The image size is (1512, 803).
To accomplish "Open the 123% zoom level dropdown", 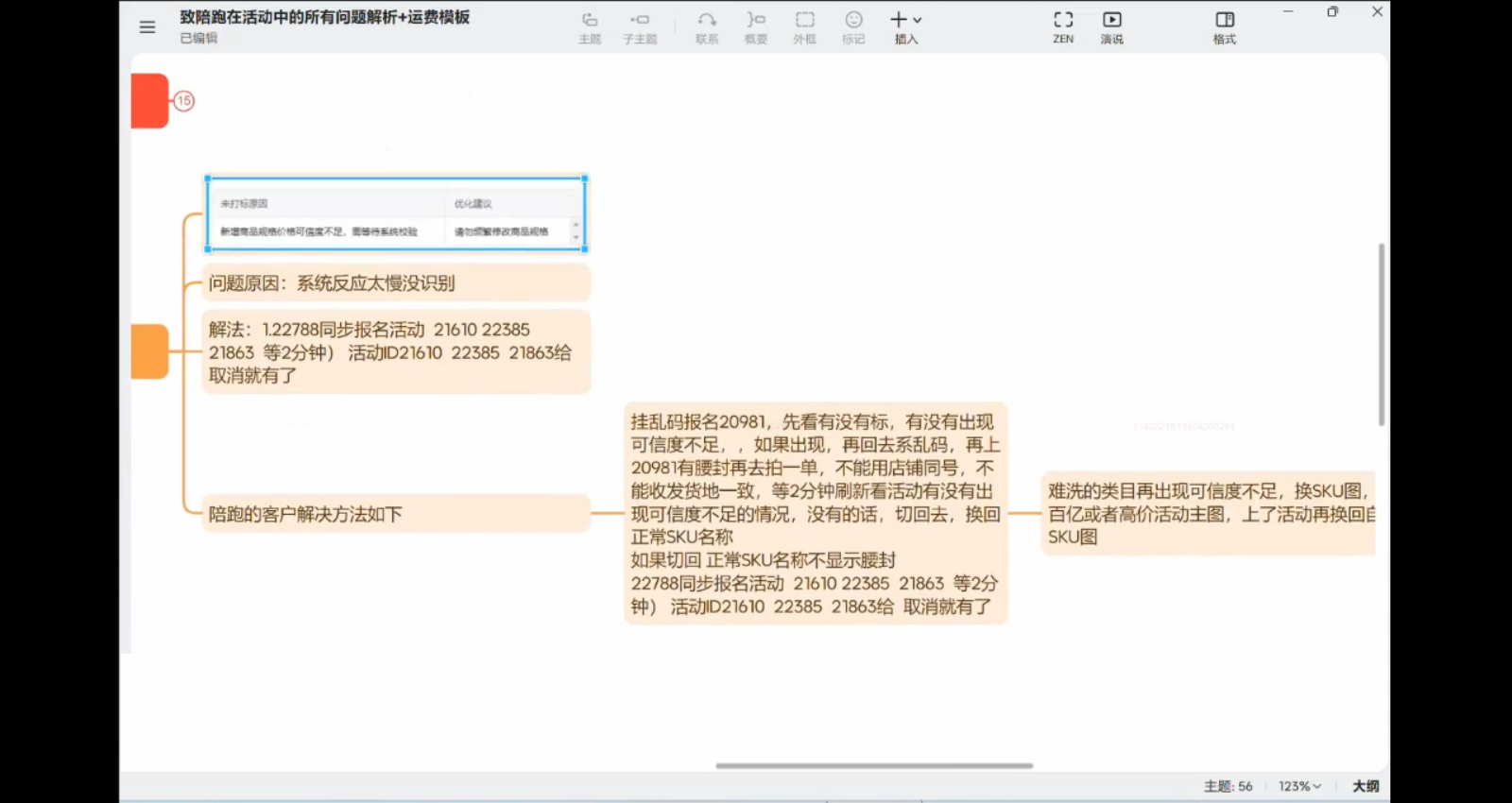I will coord(1299,786).
